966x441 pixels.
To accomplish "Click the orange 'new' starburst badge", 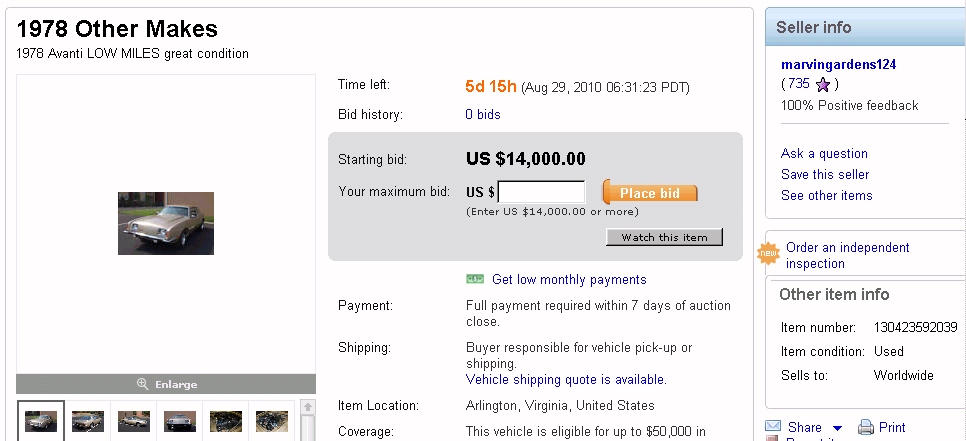I will 768,254.
